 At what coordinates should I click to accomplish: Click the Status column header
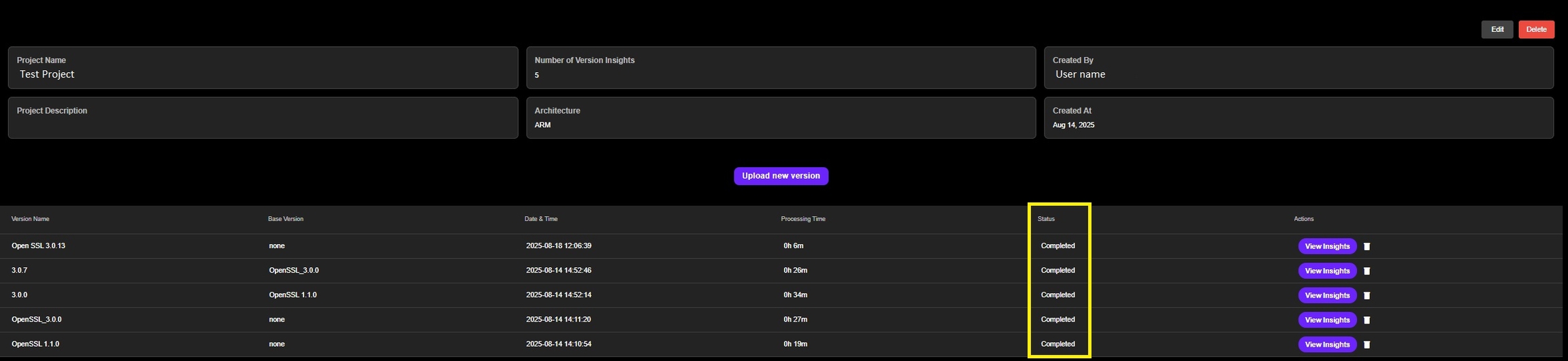click(x=1046, y=219)
